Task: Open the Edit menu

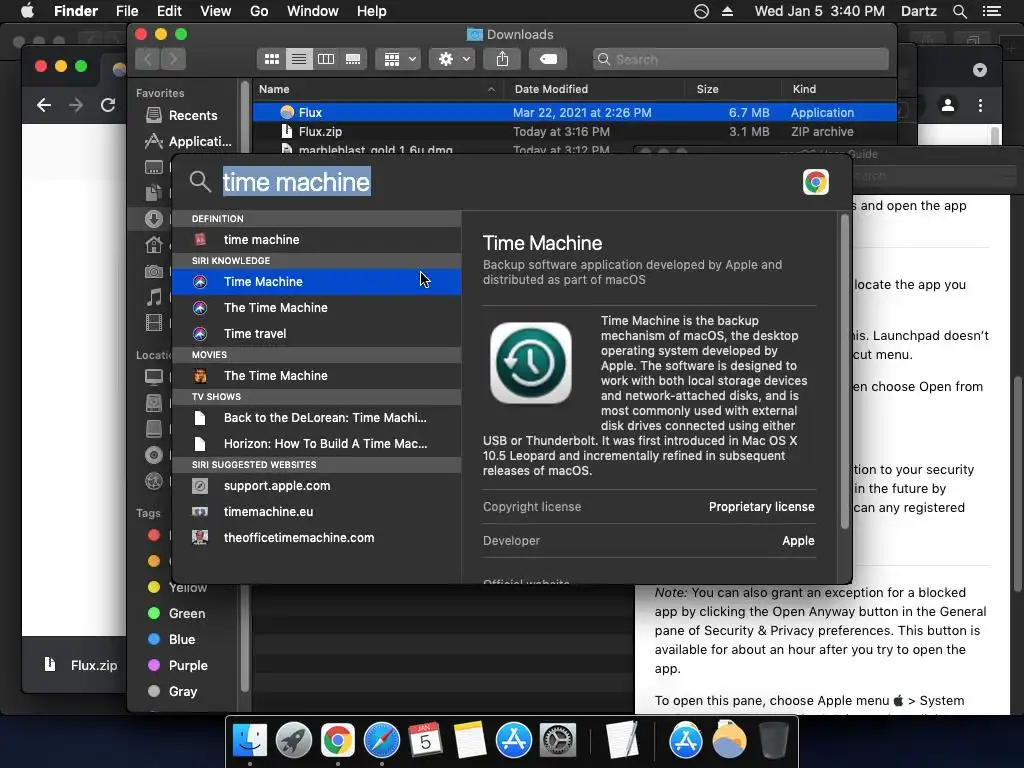Action: click(169, 11)
